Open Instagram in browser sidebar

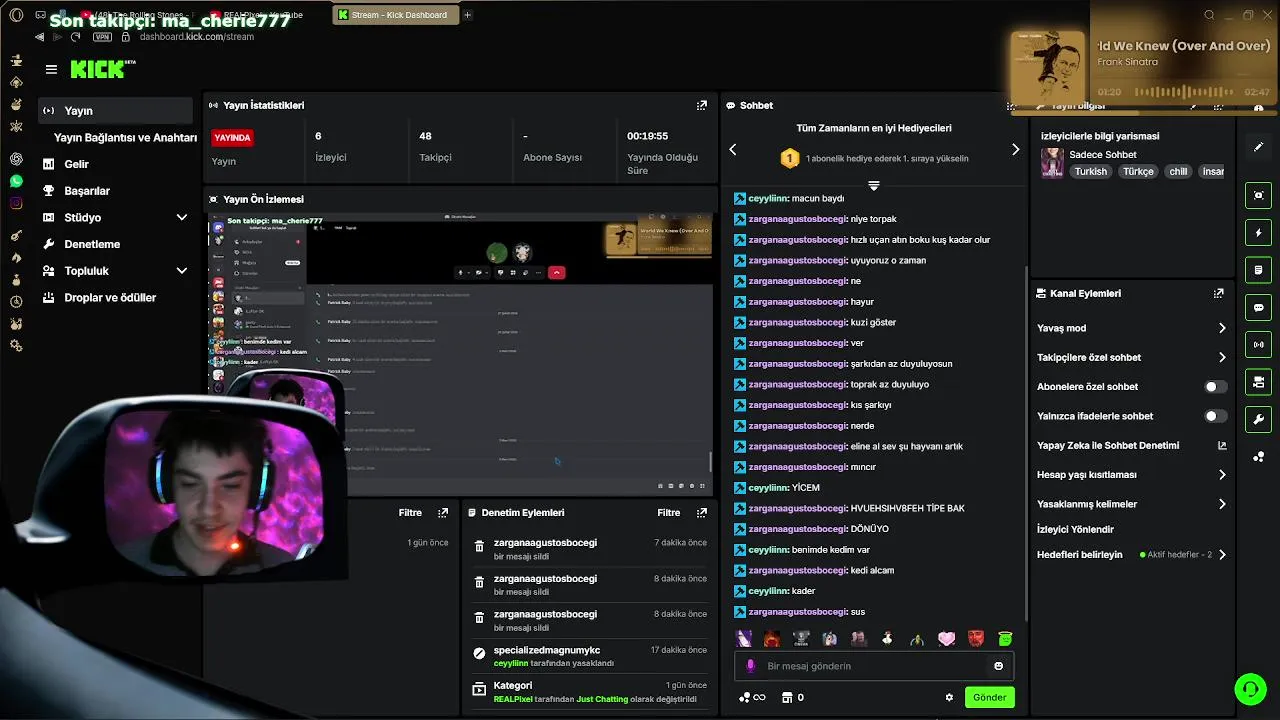[16, 203]
